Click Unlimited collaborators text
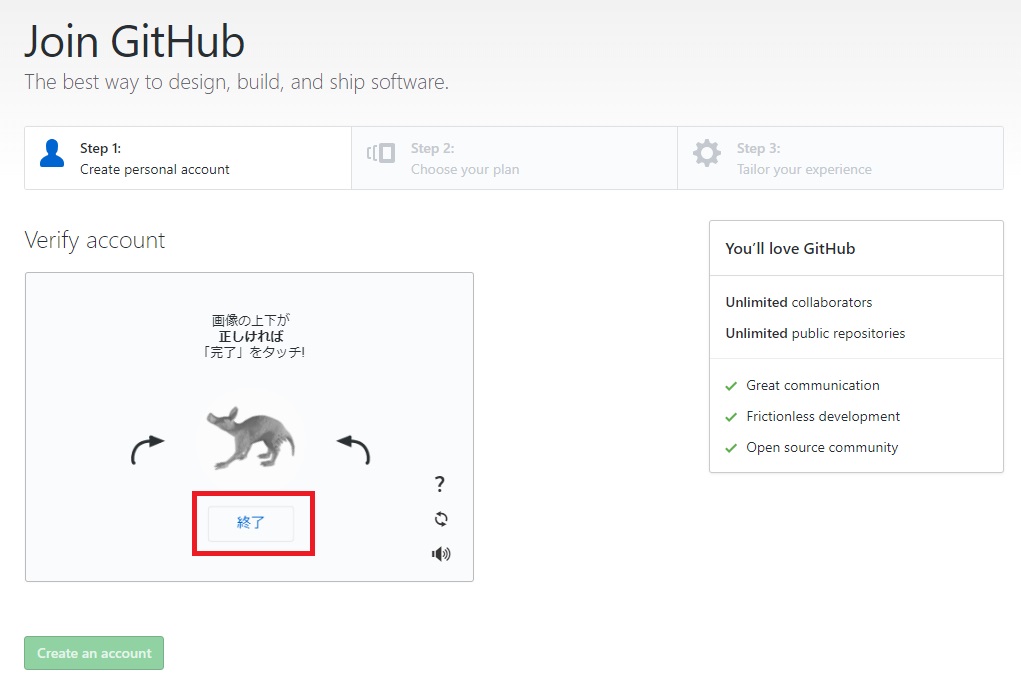 click(x=798, y=302)
